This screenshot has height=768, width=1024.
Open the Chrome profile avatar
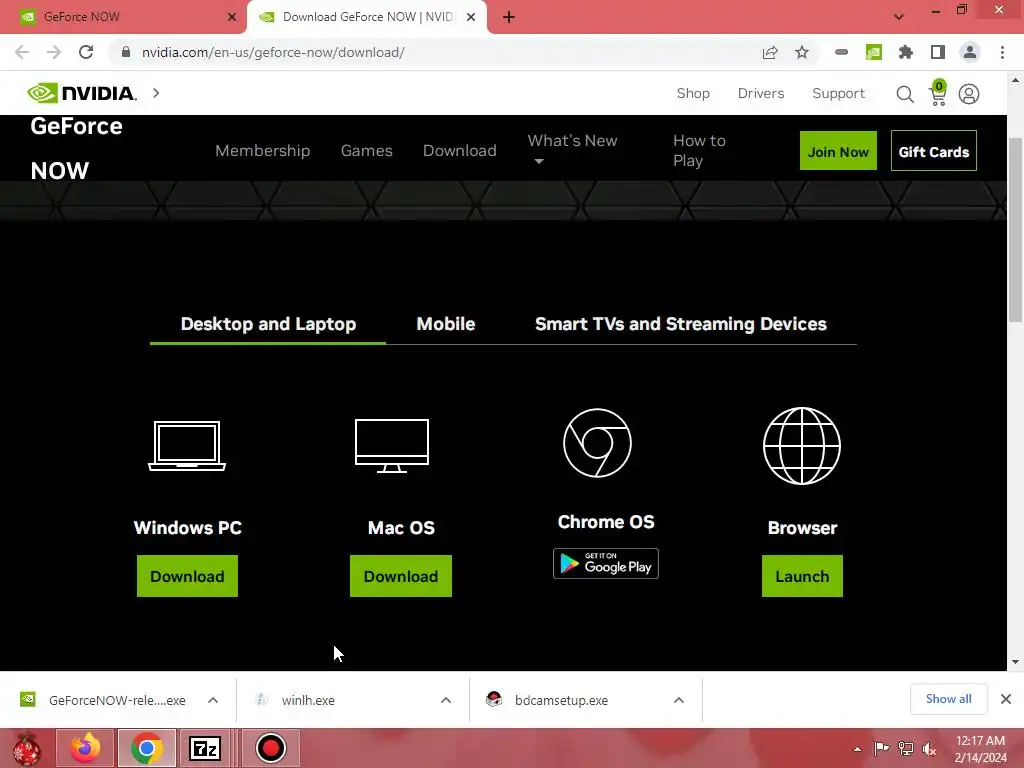pos(970,52)
